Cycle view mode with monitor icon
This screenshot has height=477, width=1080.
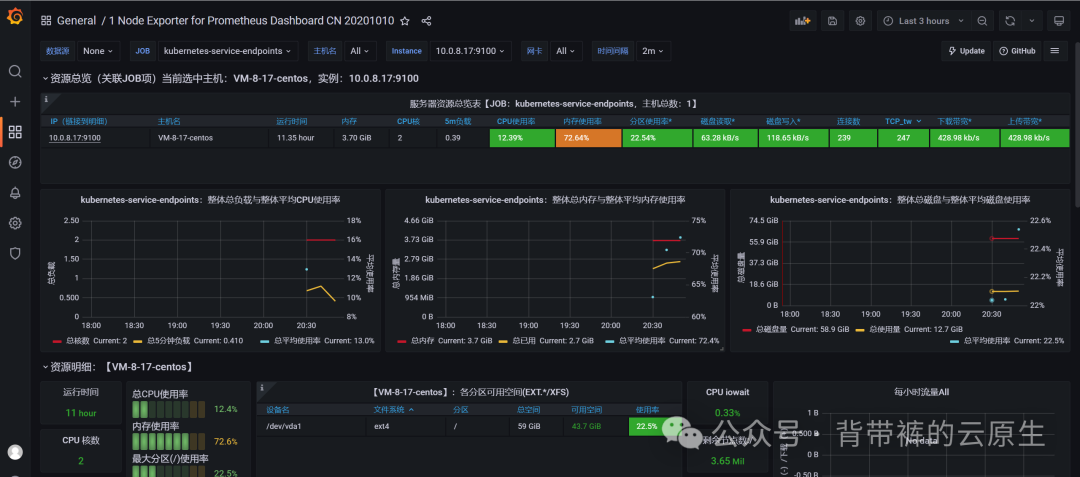pyautogui.click(x=1059, y=21)
